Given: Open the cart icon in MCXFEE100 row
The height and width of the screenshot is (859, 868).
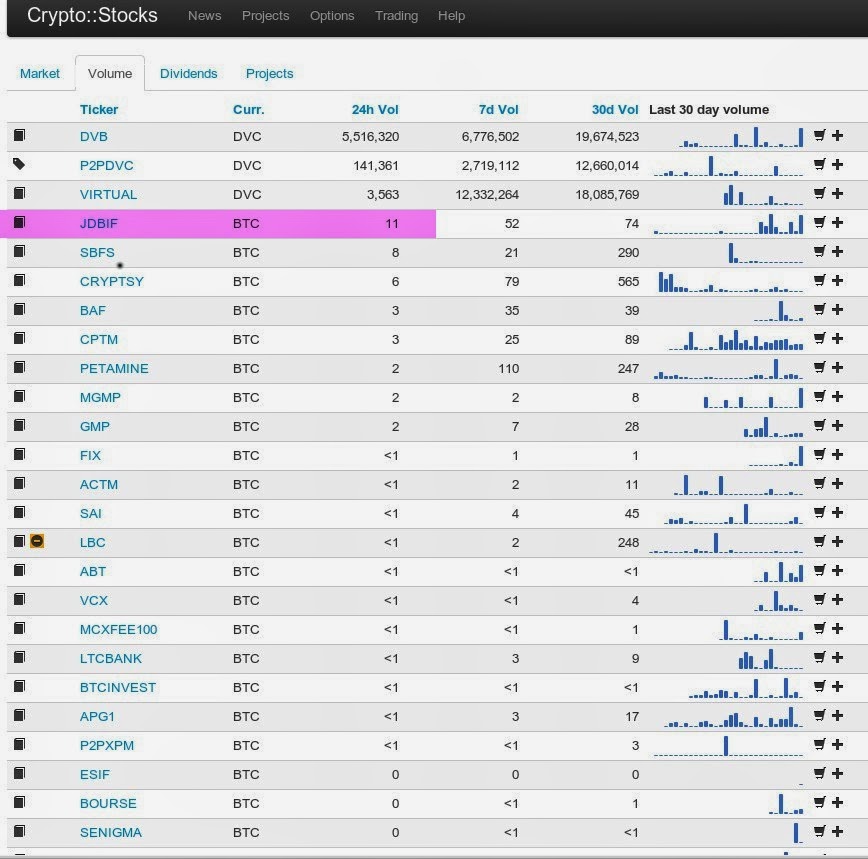Looking at the screenshot, I should 819,628.
